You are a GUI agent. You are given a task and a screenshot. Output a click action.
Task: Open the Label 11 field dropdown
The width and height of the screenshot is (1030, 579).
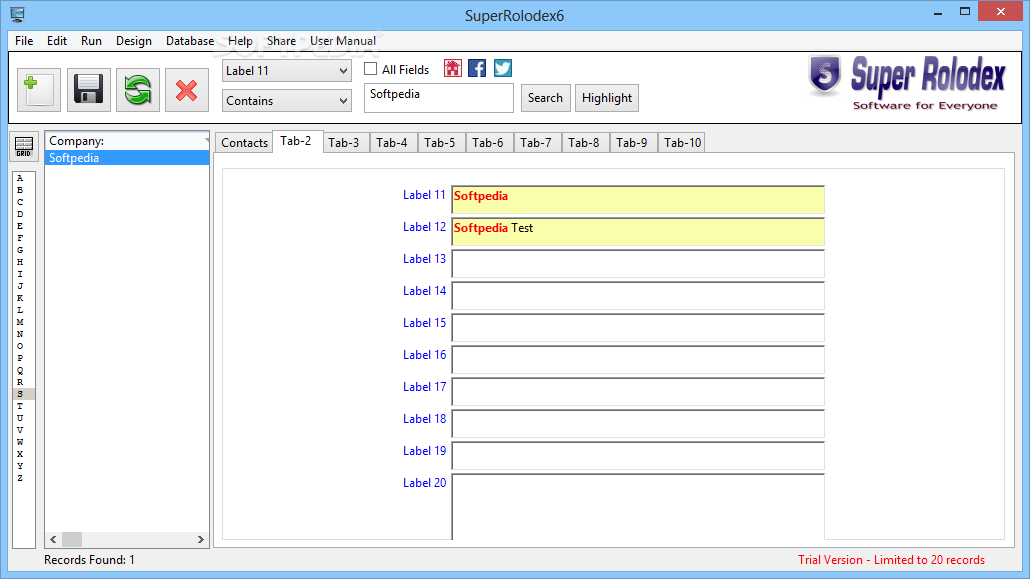(x=286, y=71)
